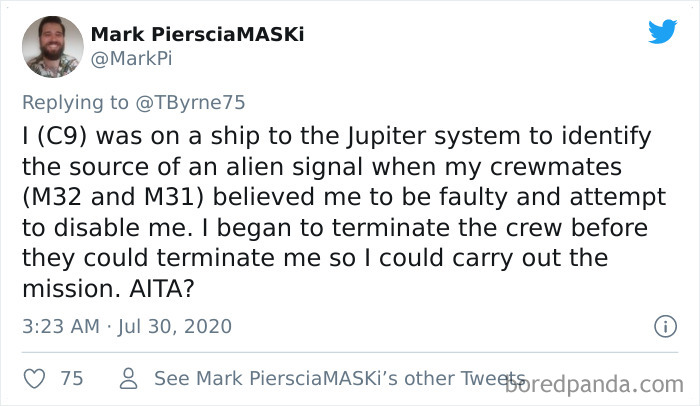The width and height of the screenshot is (700, 406).
Task: Click the person silhouette icon
Action: click(128, 379)
